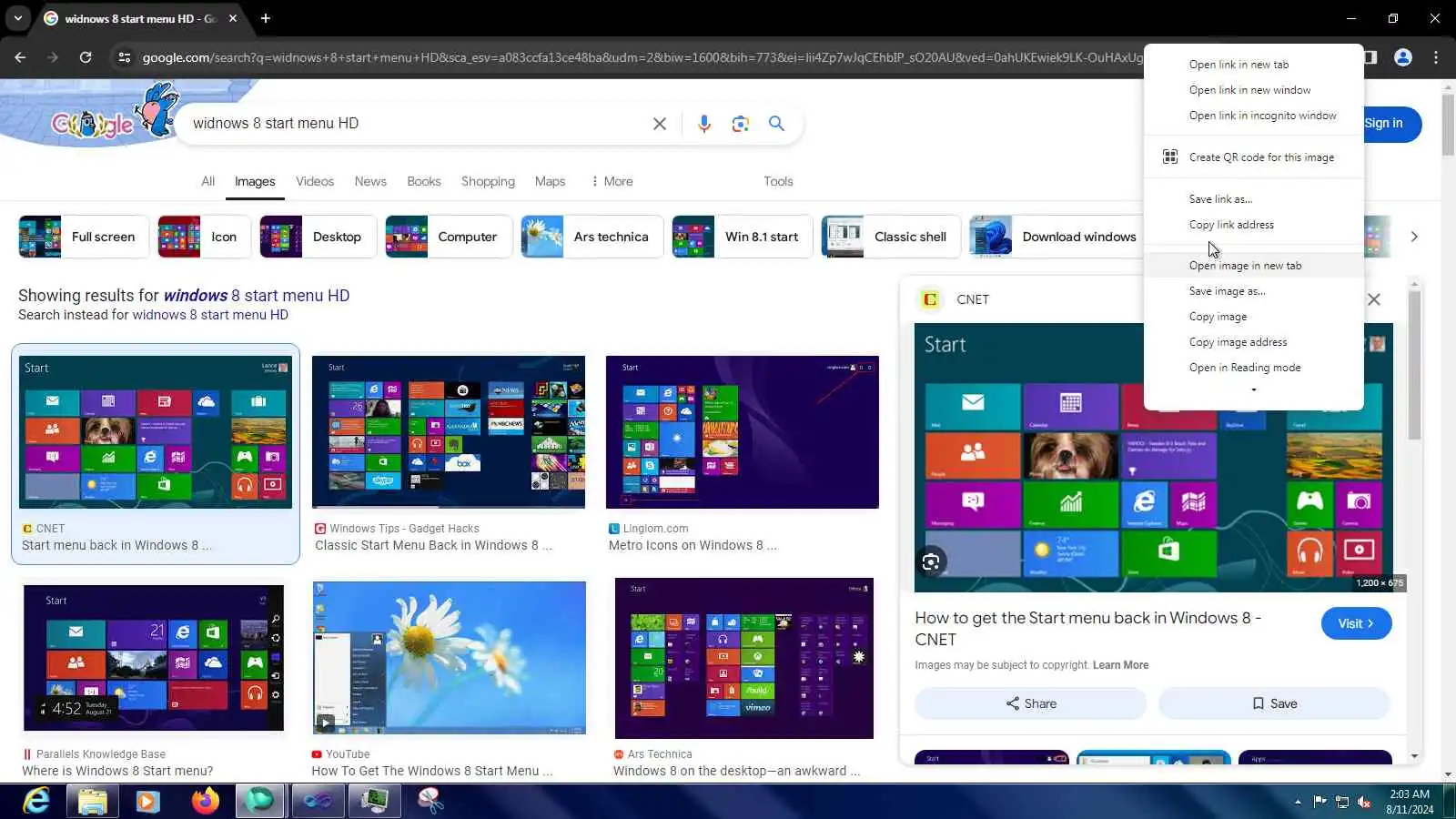Viewport: 1456px width, 819px height.
Task: Click in the Google search input field
Action: click(414, 124)
